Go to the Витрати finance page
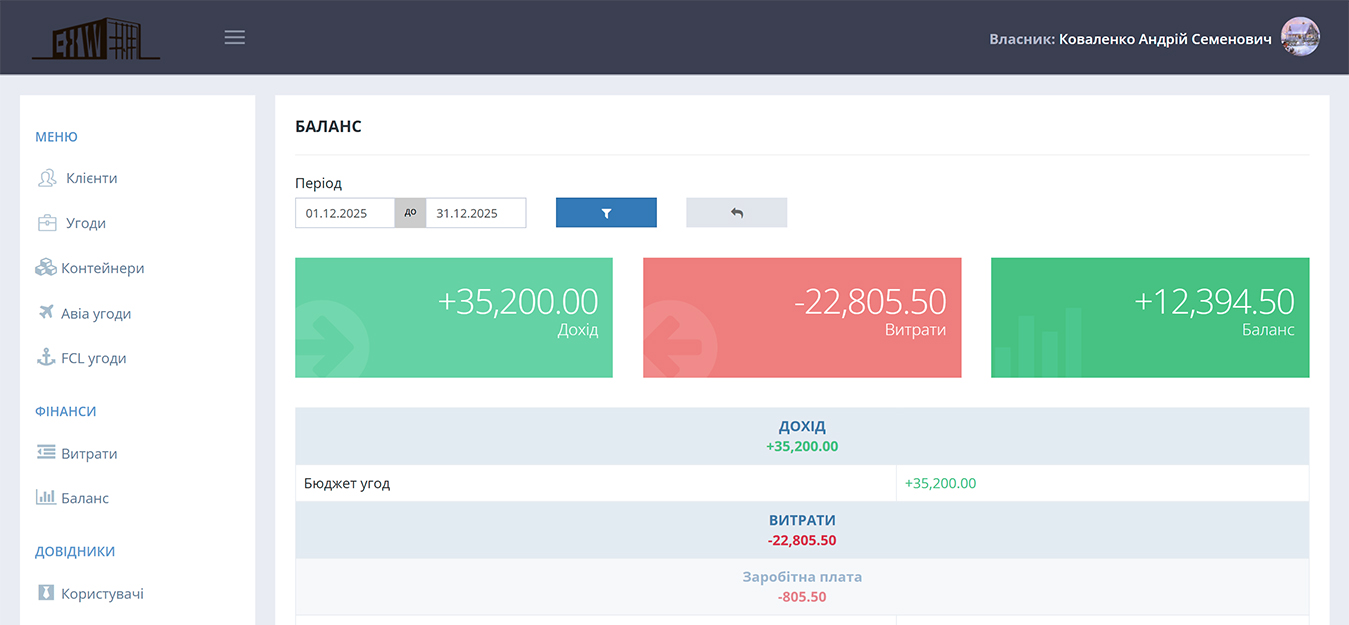The image size is (1349, 625). (89, 453)
